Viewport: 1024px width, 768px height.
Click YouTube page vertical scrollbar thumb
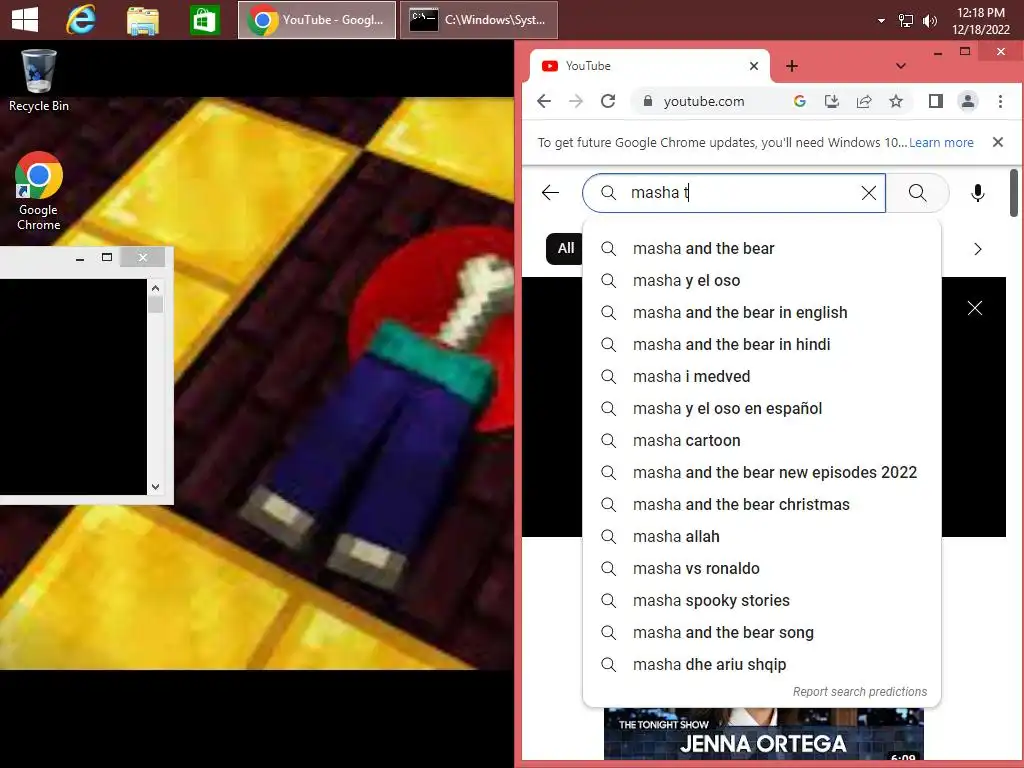pos(1014,193)
